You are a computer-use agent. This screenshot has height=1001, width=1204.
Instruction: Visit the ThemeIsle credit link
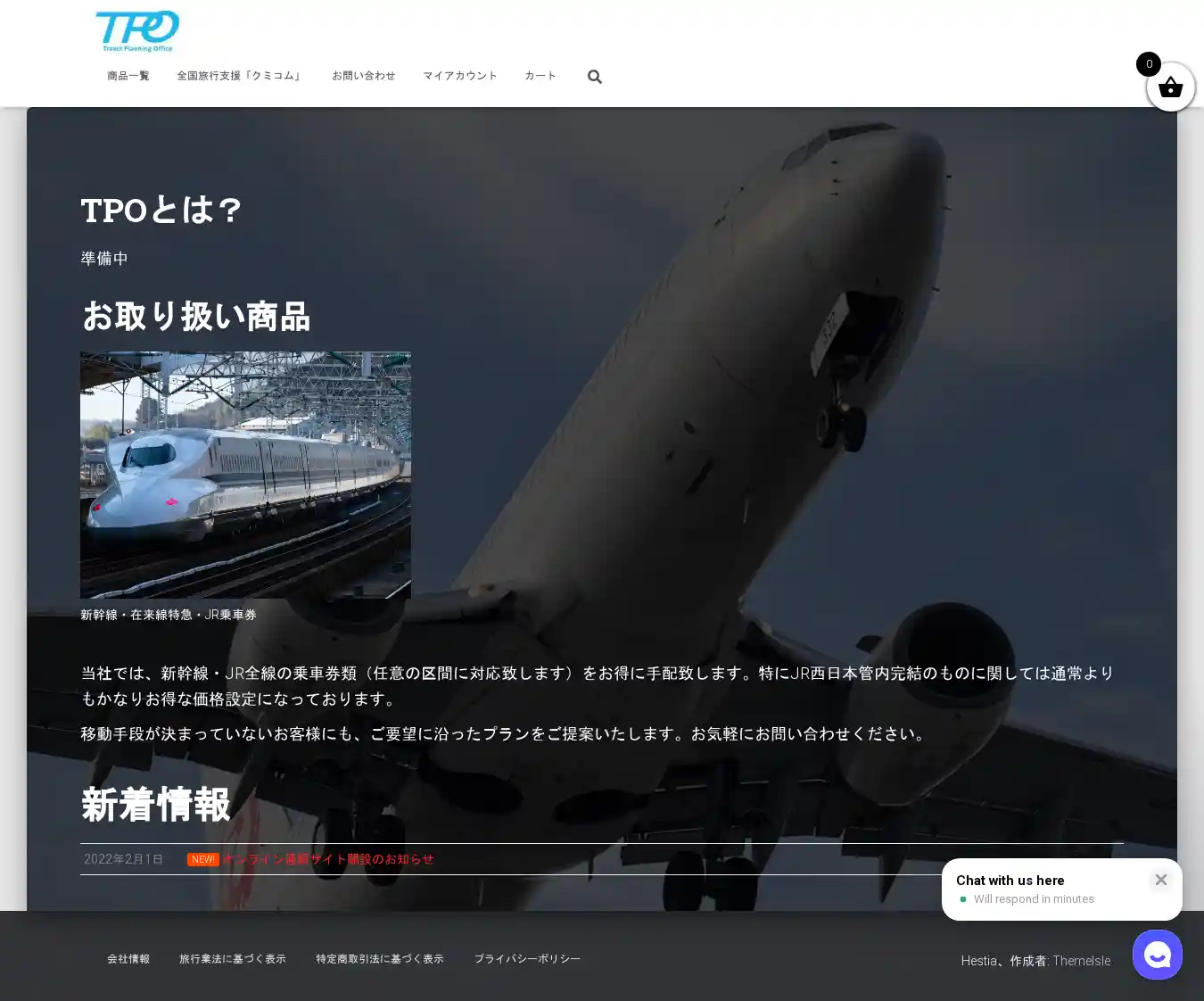(1081, 961)
